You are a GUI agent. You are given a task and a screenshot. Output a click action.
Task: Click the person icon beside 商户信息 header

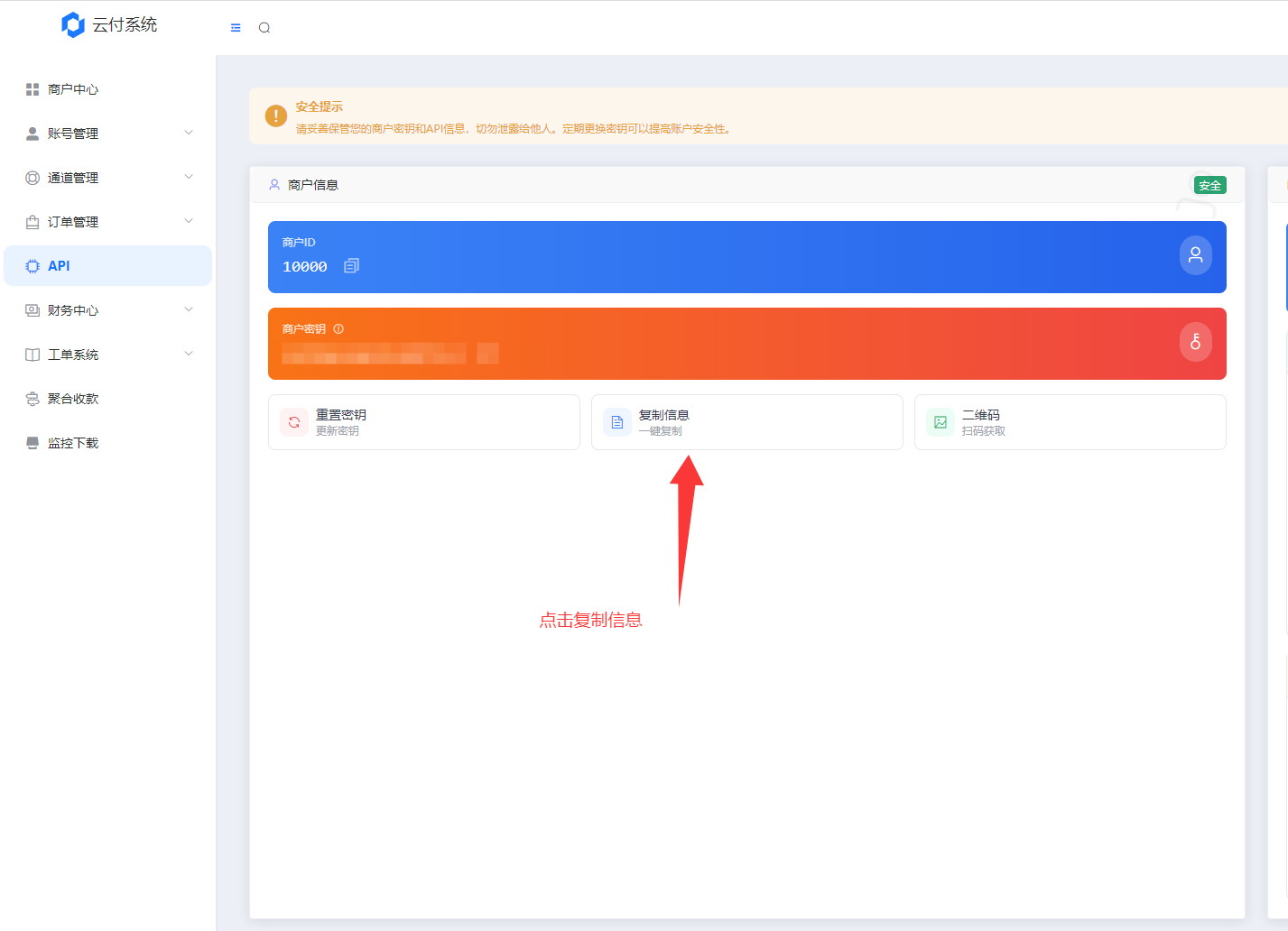coord(274,185)
